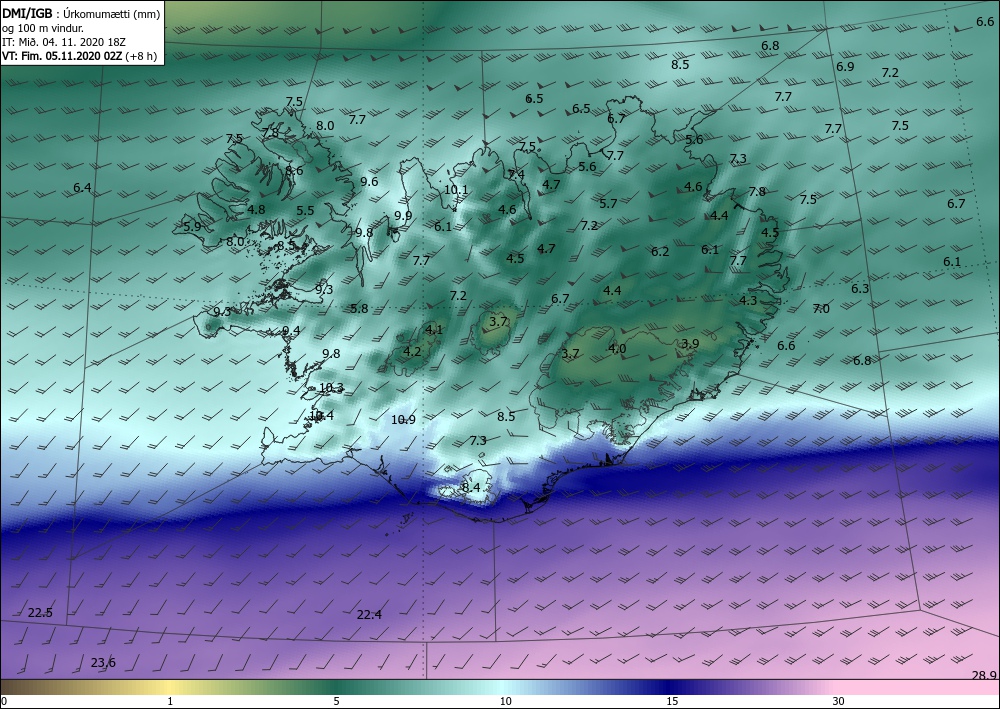
Task: Select the 6.3 value on the map
Action: (860, 289)
